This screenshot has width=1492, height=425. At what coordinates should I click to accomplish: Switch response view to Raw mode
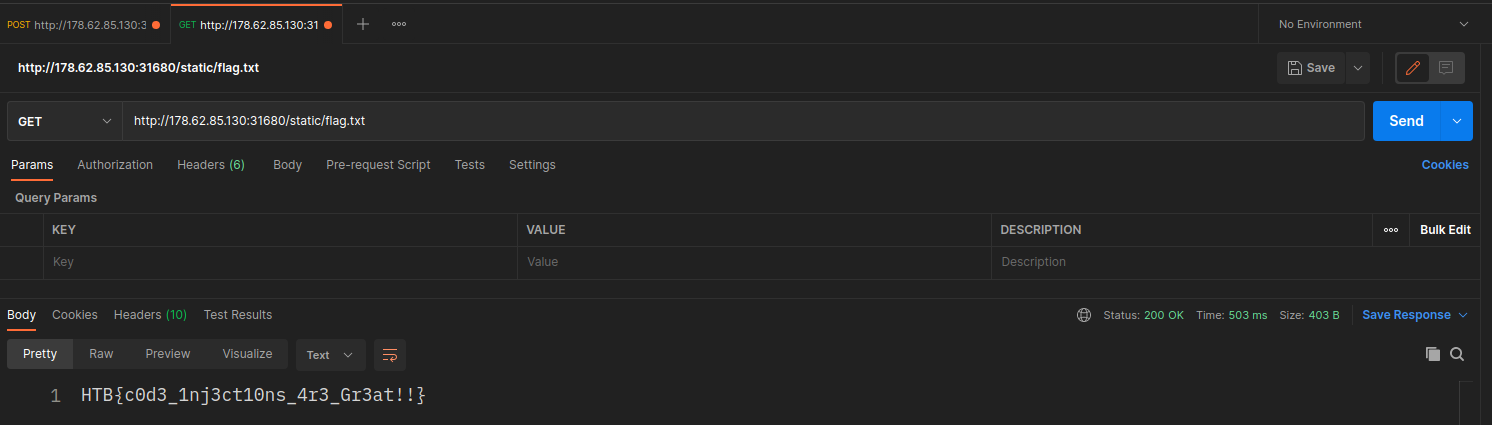(x=101, y=354)
